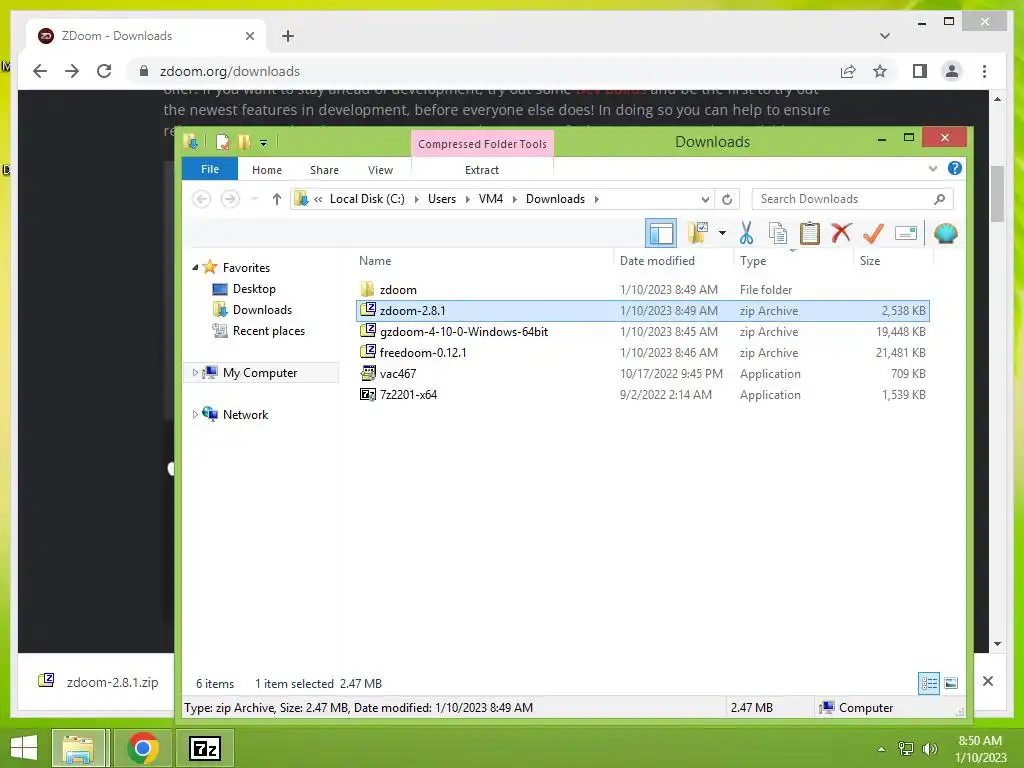Switch to Details view icon in status bar
Image resolution: width=1024 pixels, height=768 pixels.
tap(929, 683)
